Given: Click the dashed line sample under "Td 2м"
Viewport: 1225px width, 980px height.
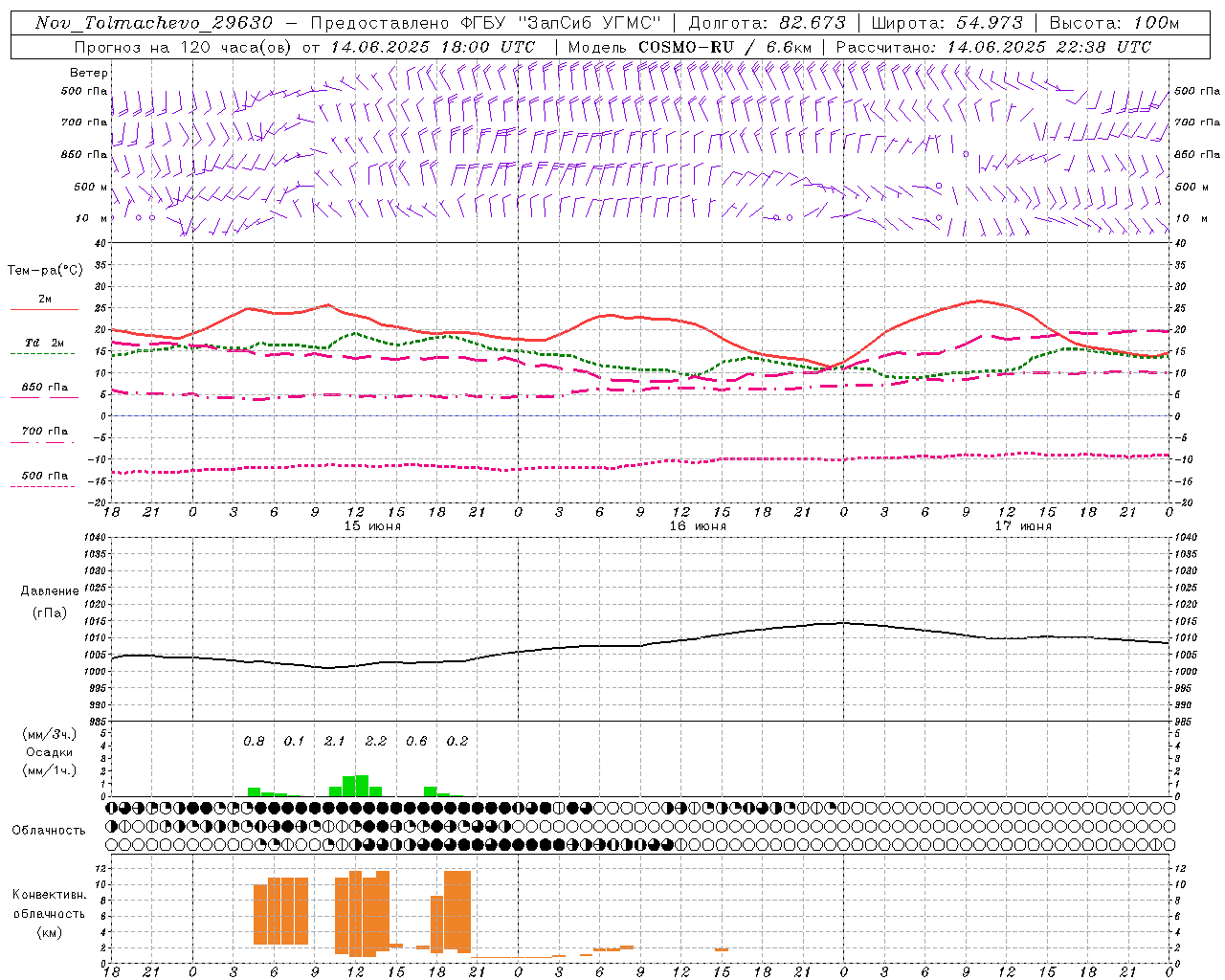Looking at the screenshot, I should click(x=43, y=354).
